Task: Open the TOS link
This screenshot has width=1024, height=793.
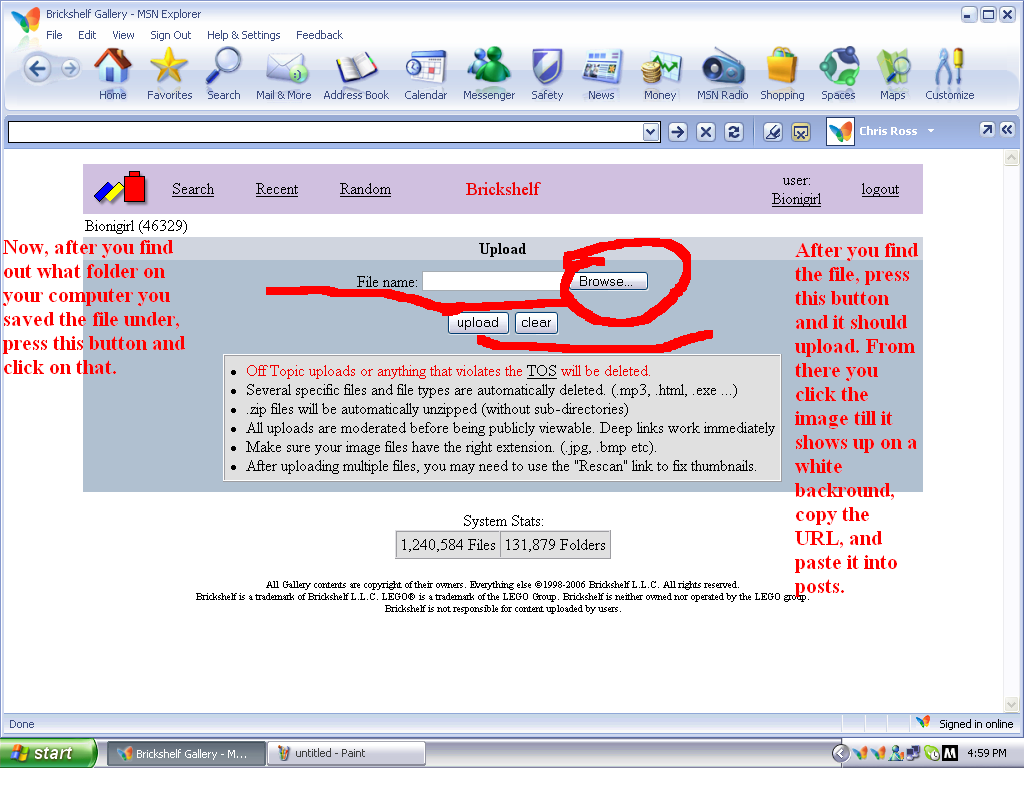Action: 541,371
